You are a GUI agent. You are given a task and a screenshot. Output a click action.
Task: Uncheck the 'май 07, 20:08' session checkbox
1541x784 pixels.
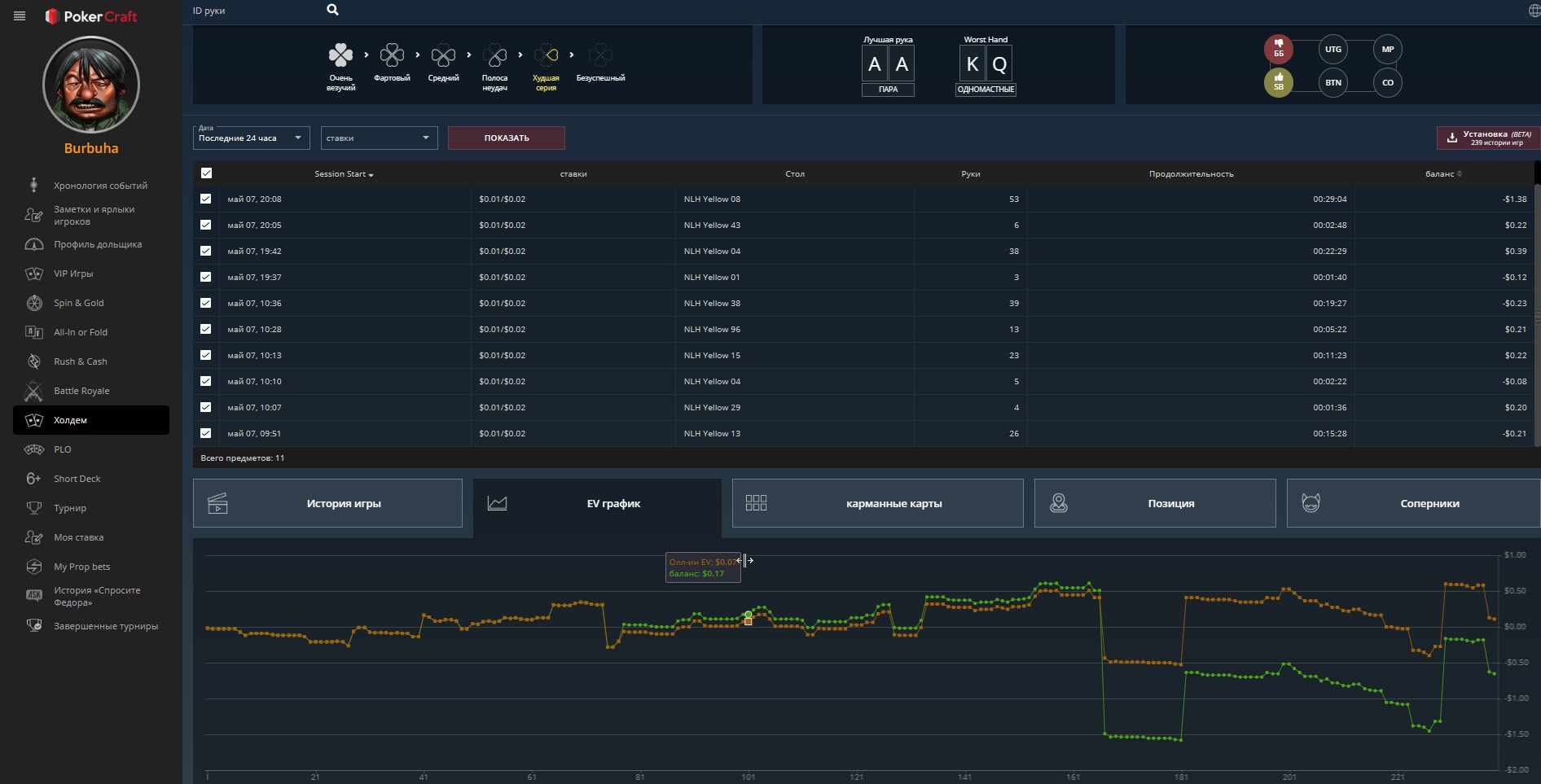pos(205,199)
